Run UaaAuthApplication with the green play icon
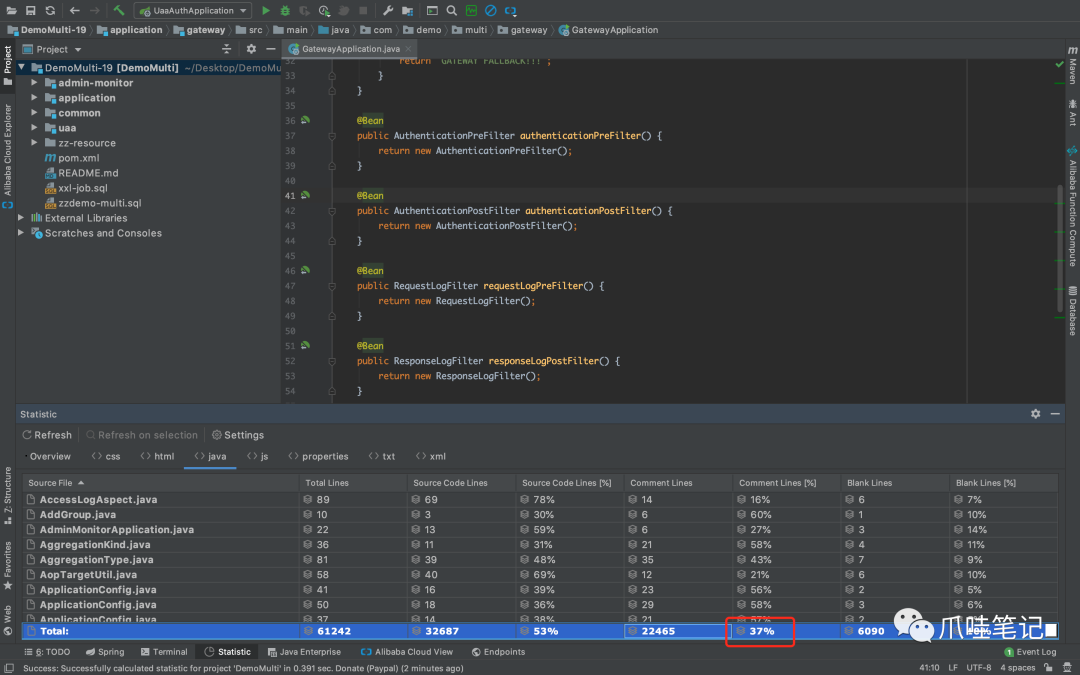The image size is (1080, 675). click(x=265, y=10)
